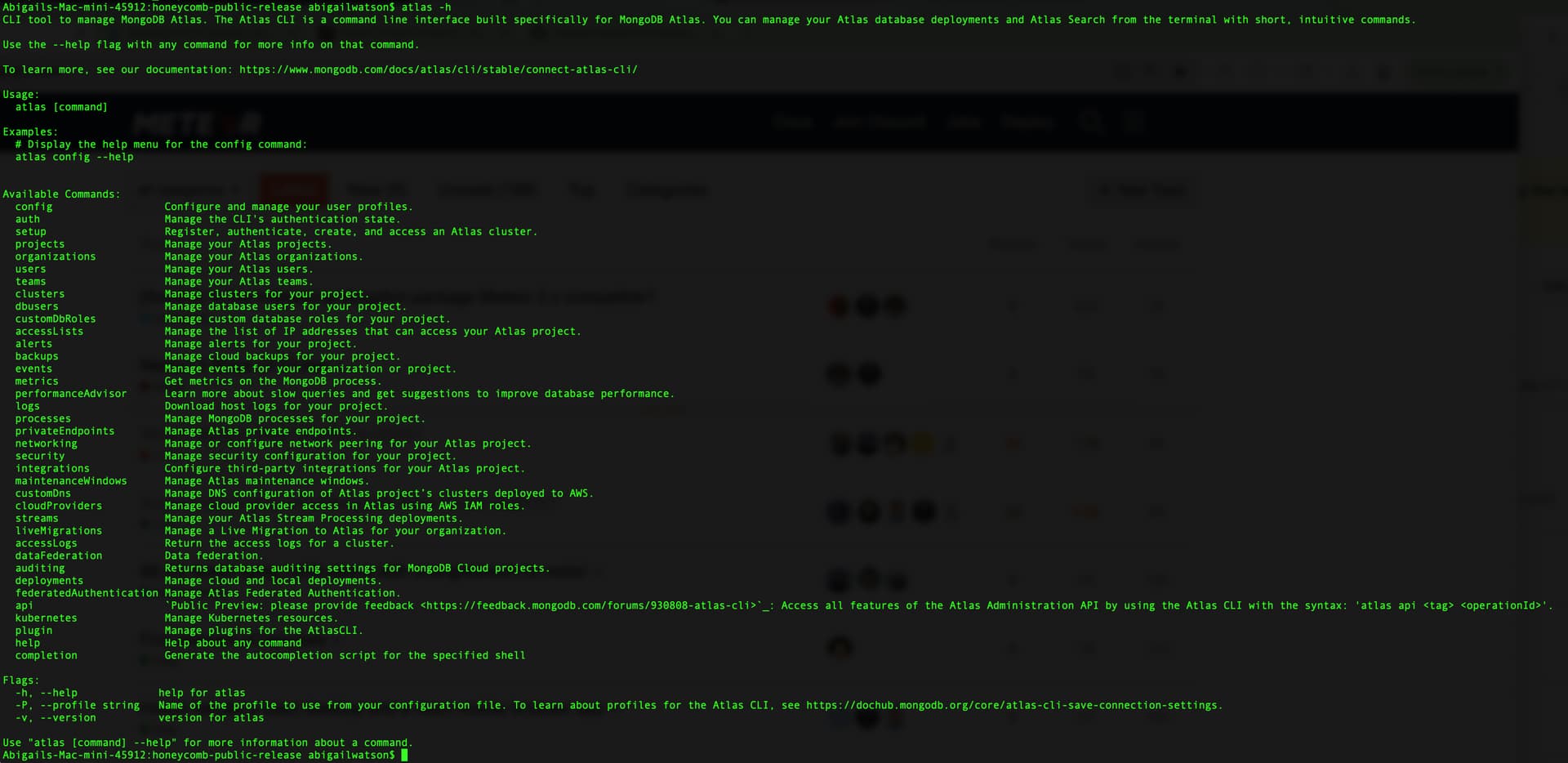Screen dimensions: 1568x763
Task: Click the 'auth' command name
Action: point(27,219)
